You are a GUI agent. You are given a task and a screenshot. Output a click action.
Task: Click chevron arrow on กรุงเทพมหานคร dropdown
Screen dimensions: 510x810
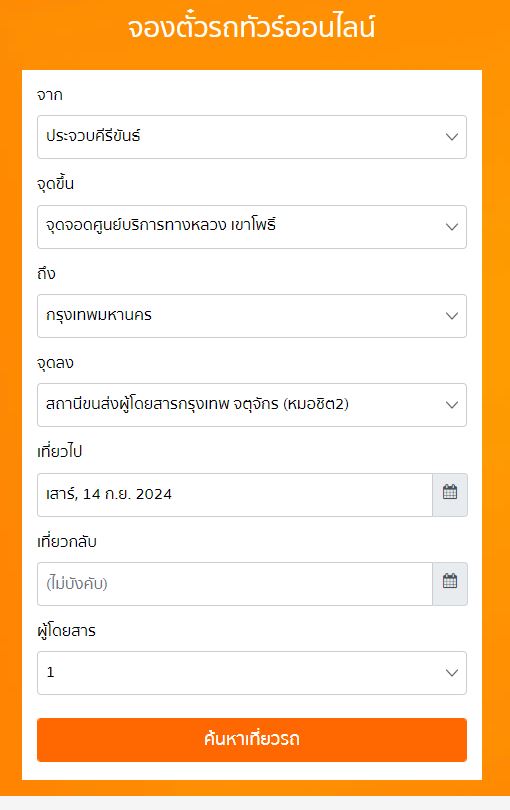pos(452,316)
